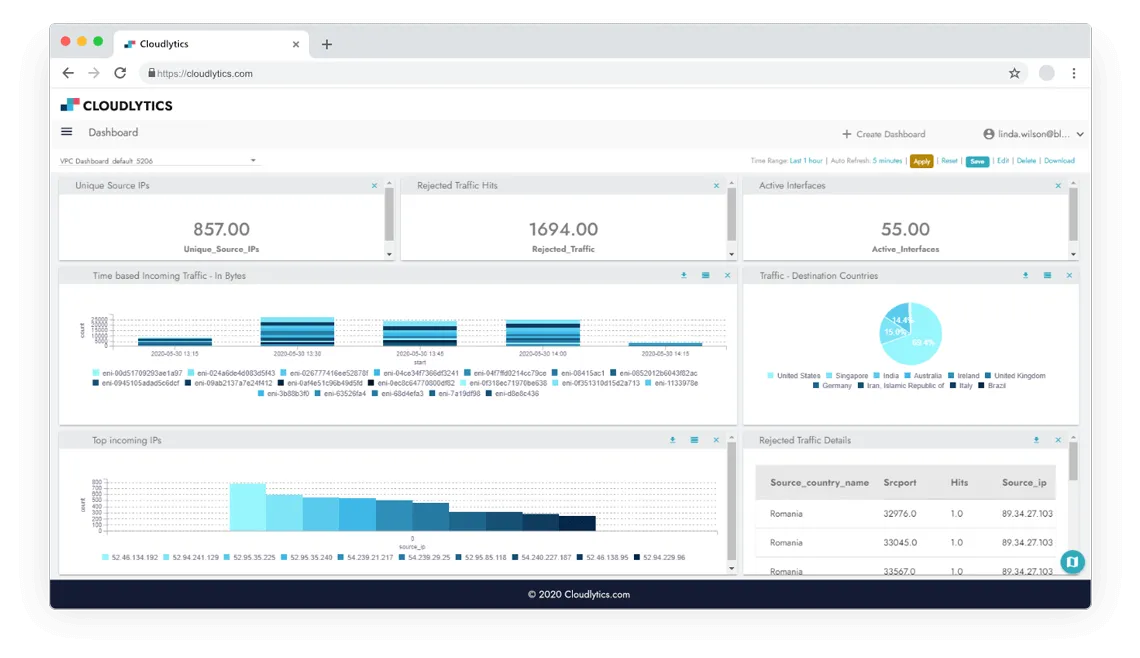Select the Dashboard menu item
This screenshot has height=658, width=1140.
(112, 131)
